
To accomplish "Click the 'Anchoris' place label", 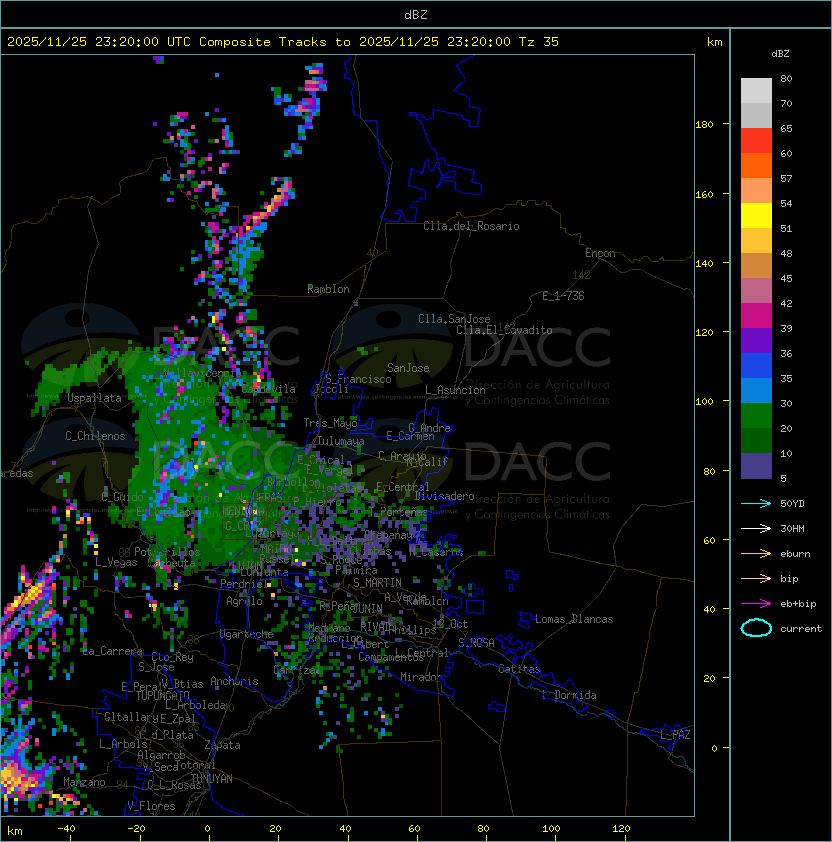I will (234, 681).
